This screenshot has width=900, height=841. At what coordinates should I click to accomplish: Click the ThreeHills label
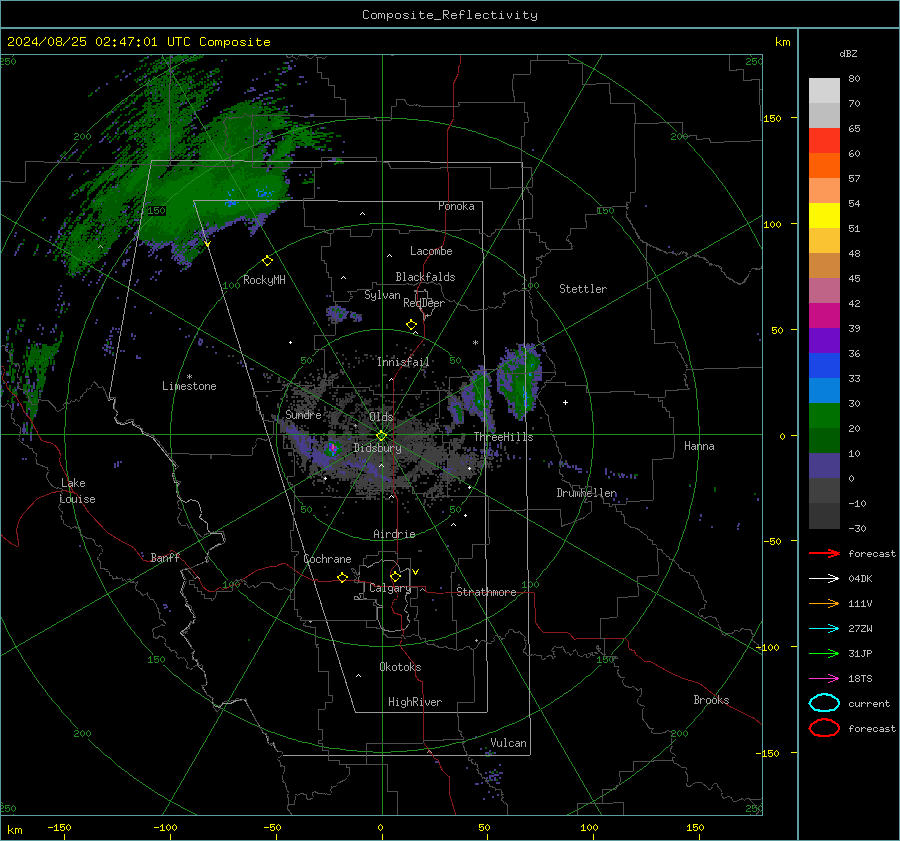(503, 437)
